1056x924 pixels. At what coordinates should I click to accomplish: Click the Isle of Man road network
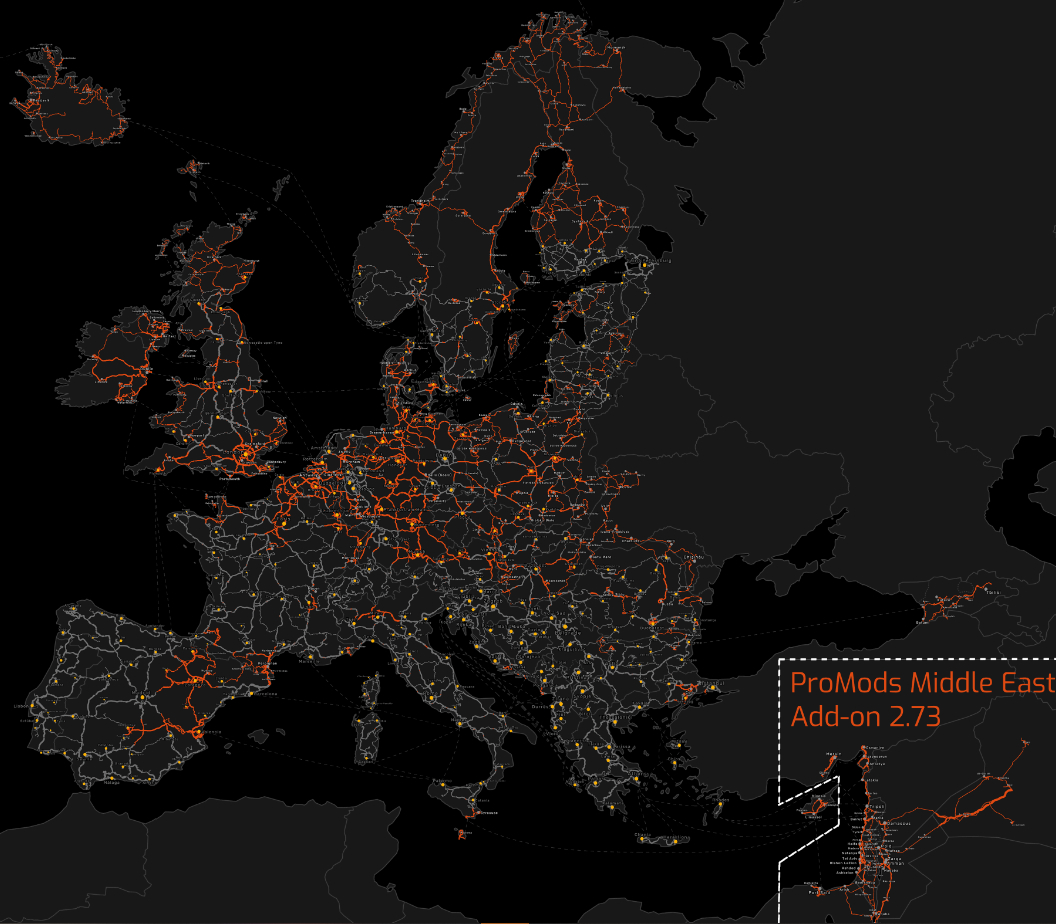[187, 351]
